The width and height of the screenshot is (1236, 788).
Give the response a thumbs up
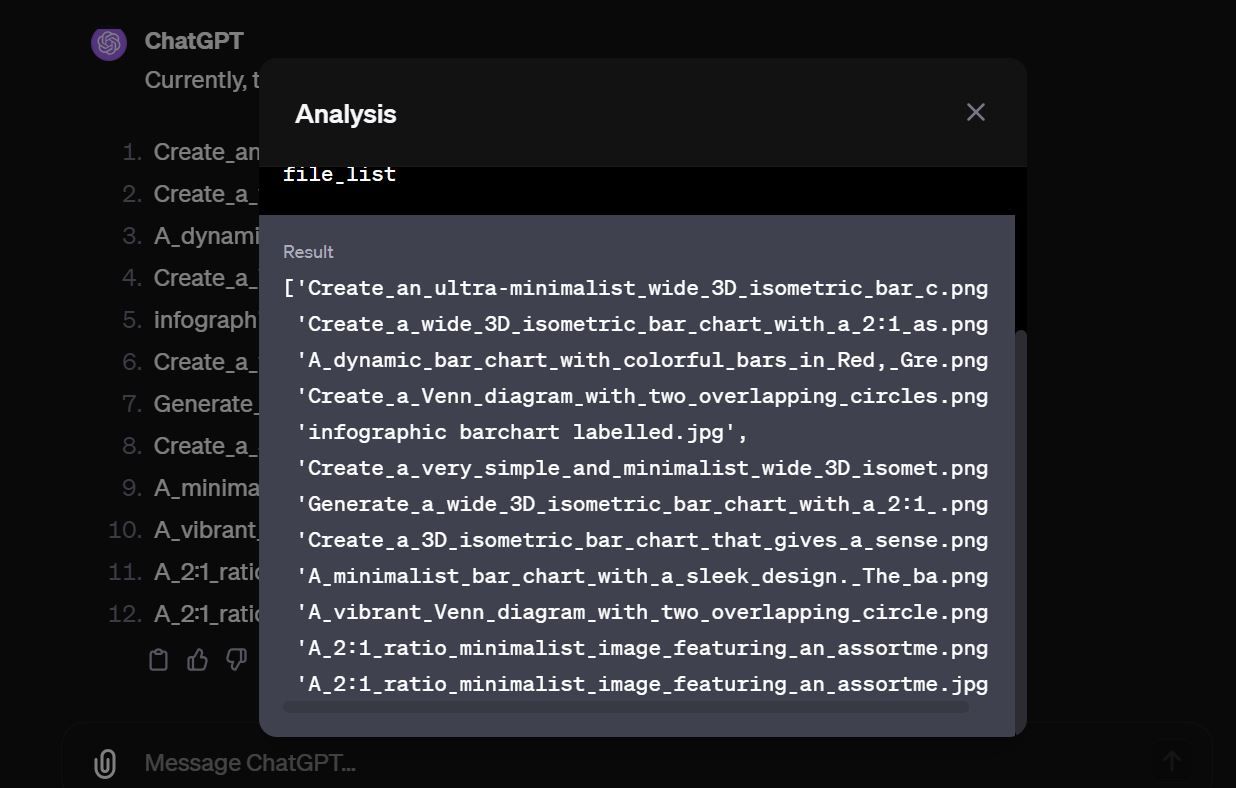pos(197,659)
